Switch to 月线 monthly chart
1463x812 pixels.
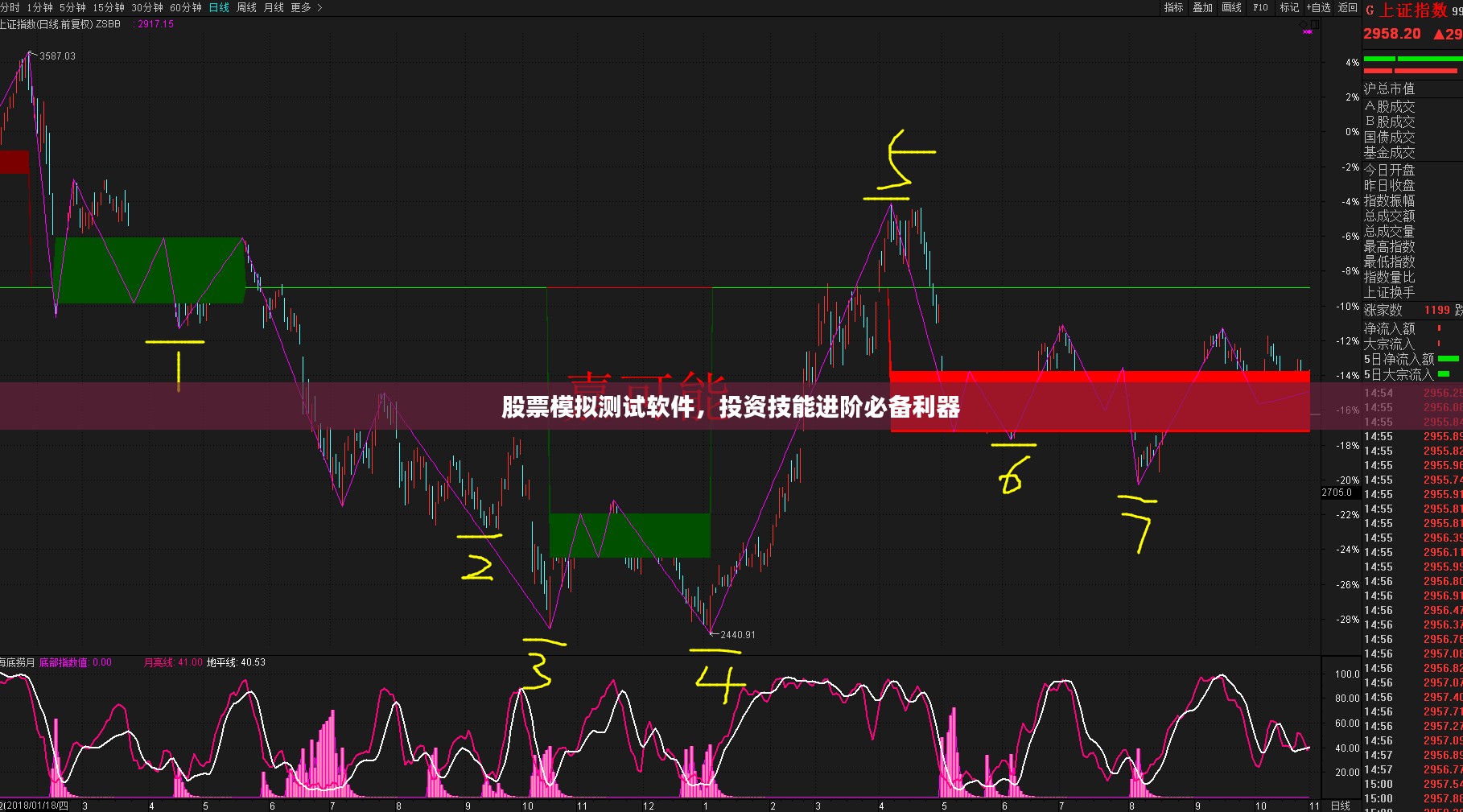(274, 7)
